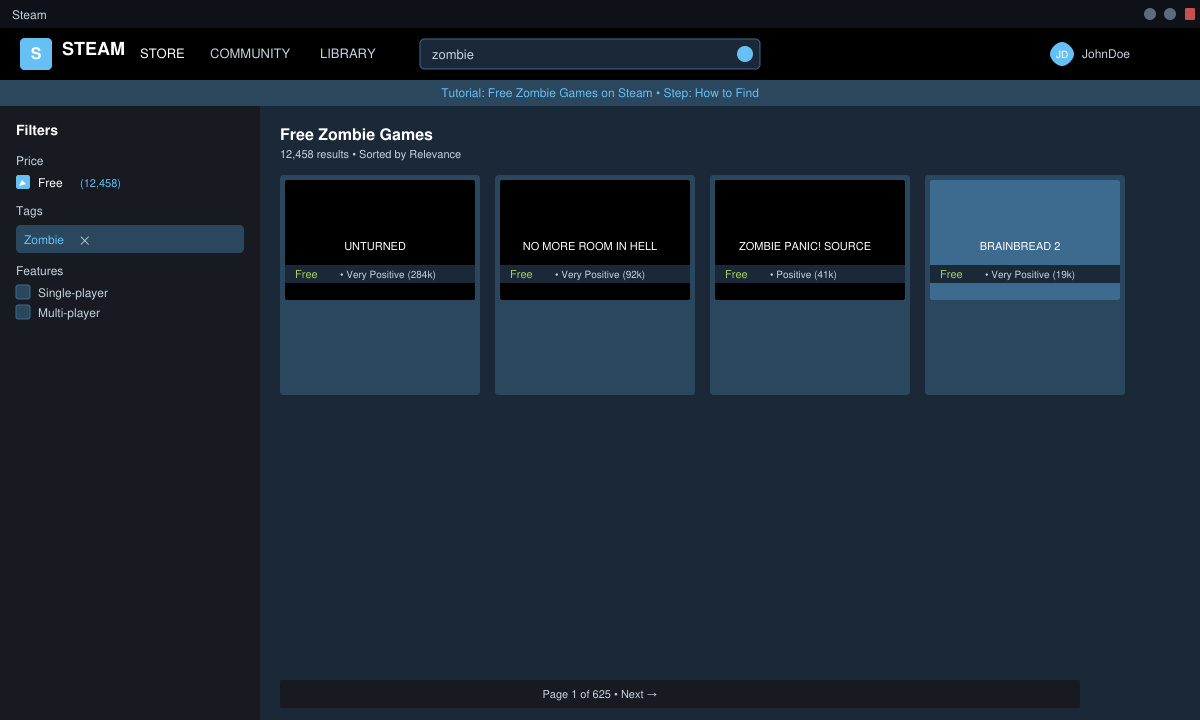This screenshot has height=720, width=1200.
Task: Open the STORE menu
Action: click(x=162, y=54)
